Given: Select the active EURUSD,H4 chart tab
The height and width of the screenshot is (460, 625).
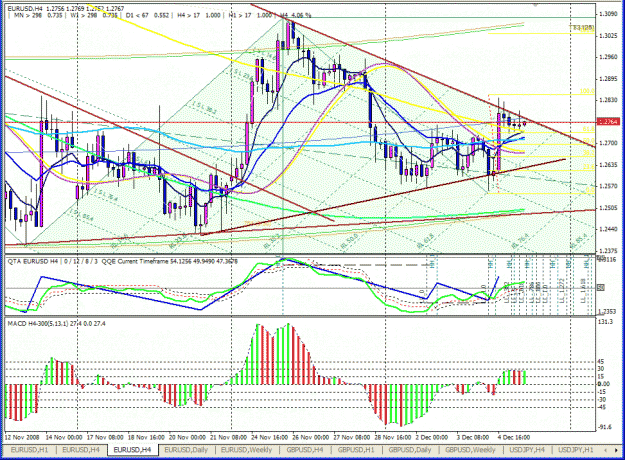Looking at the screenshot, I should click(133, 450).
